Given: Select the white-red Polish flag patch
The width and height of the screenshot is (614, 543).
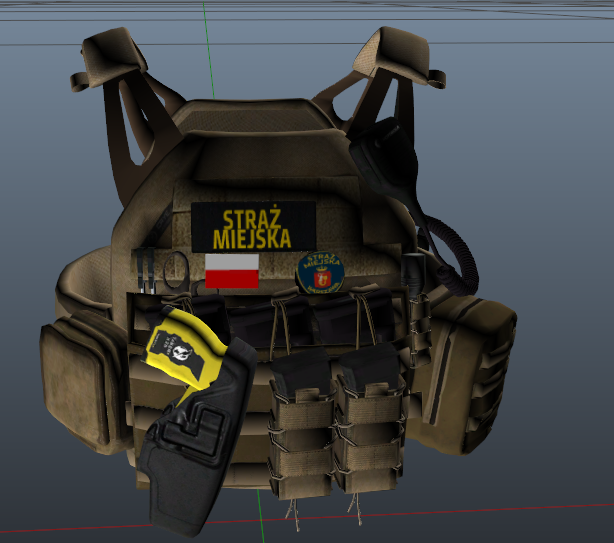Looking at the screenshot, I should point(232,270).
